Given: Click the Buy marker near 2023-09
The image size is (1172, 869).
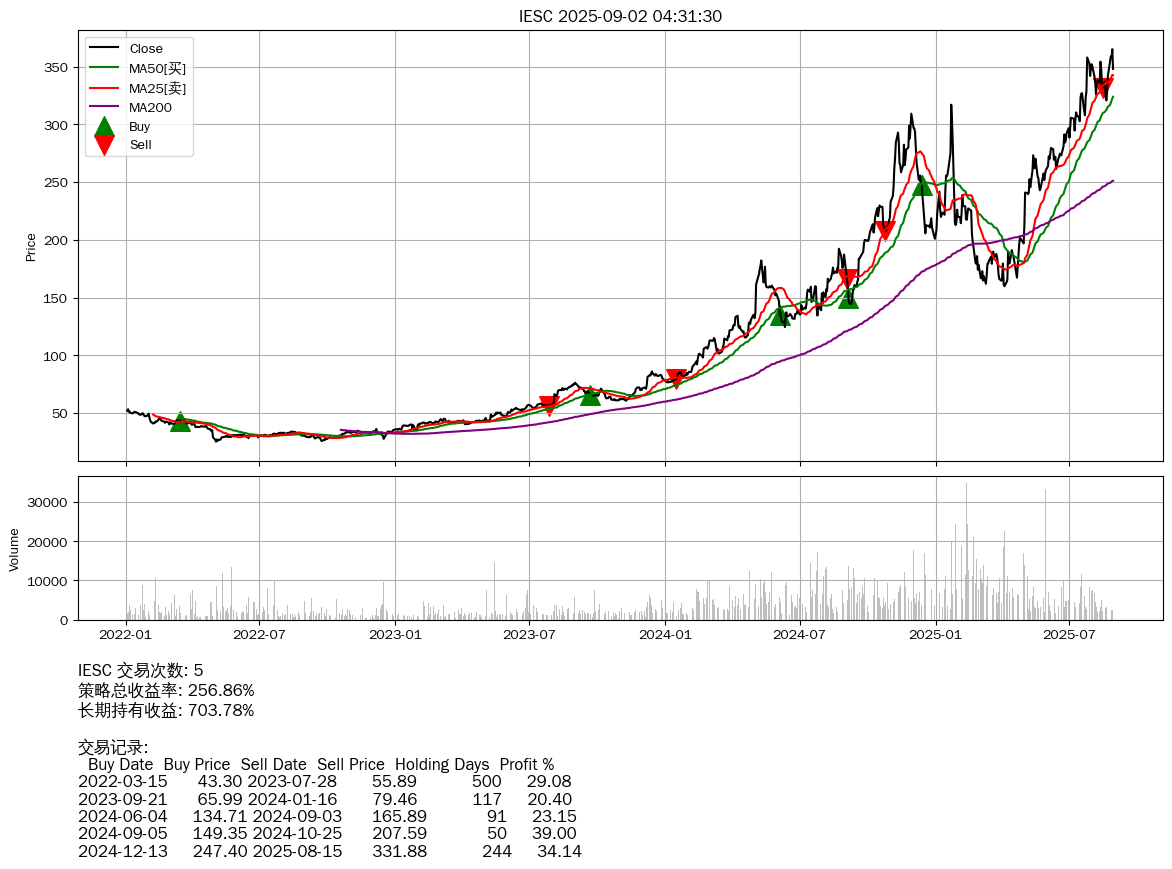Looking at the screenshot, I should click(x=591, y=396).
